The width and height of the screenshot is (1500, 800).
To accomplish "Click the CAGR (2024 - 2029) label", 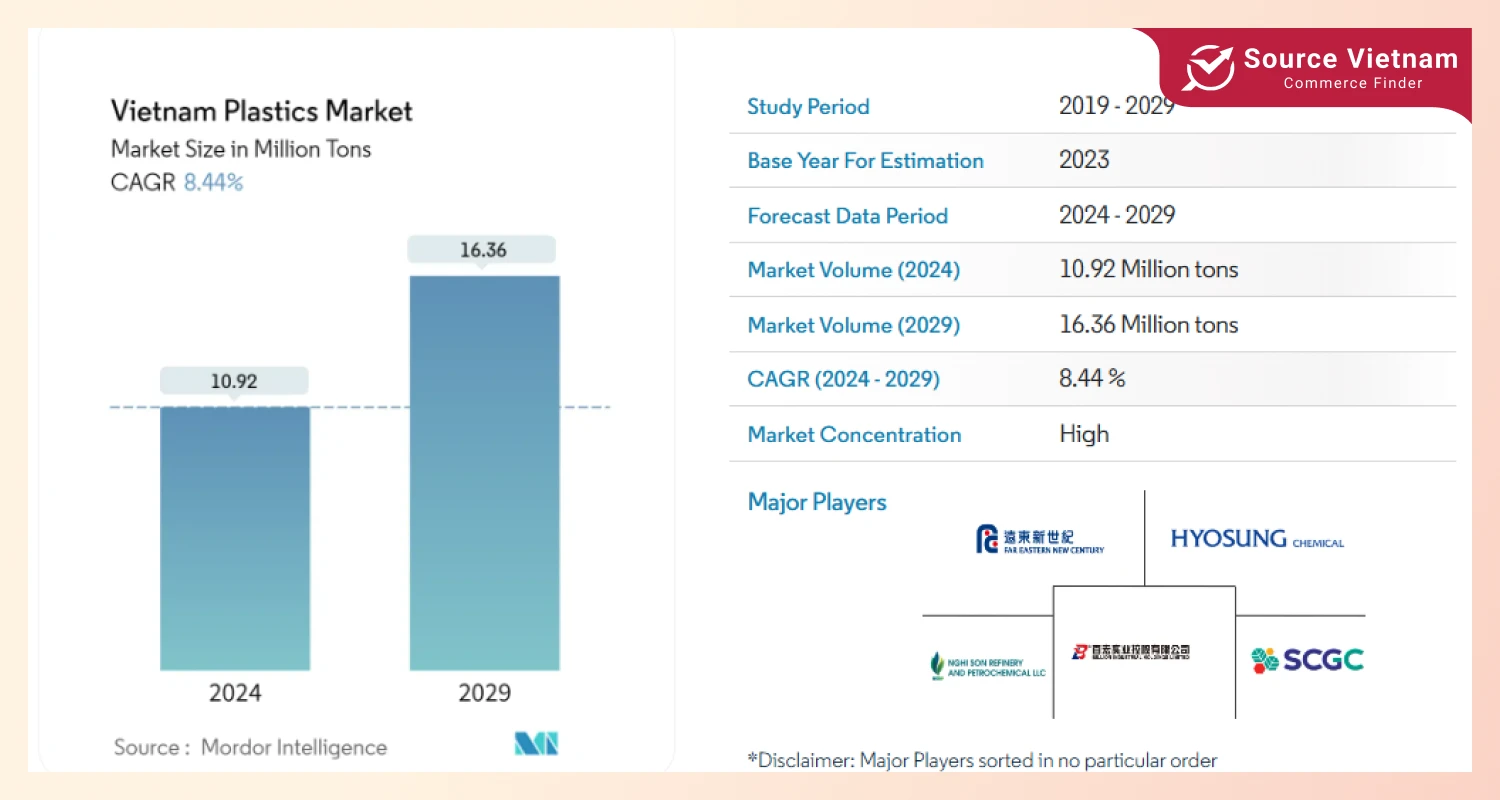I will [x=844, y=379].
